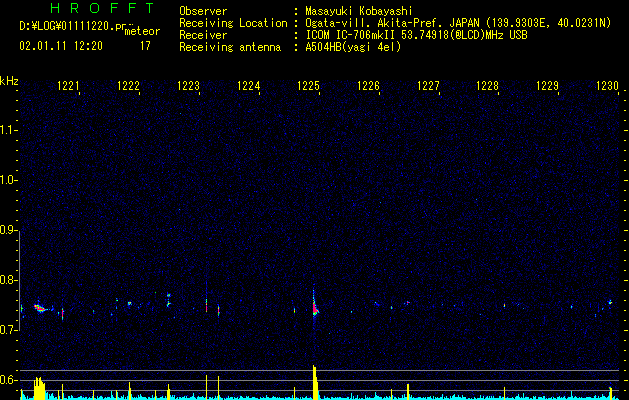Click the tallest yellow intensity bar at 1225
Viewport: 629px width, 400px height.
coord(315,382)
